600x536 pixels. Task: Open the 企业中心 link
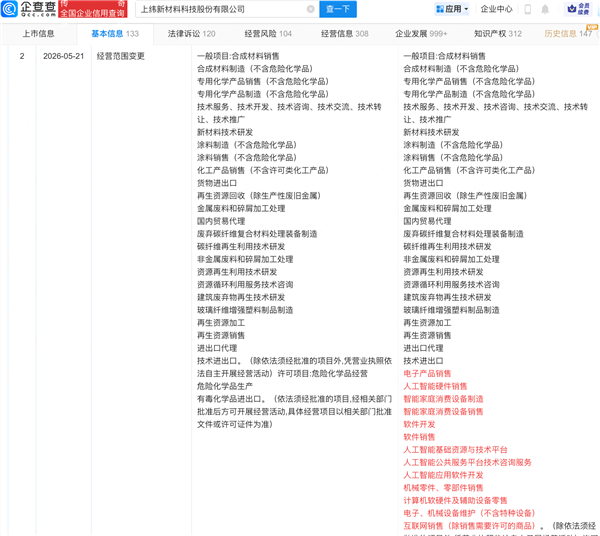point(496,9)
